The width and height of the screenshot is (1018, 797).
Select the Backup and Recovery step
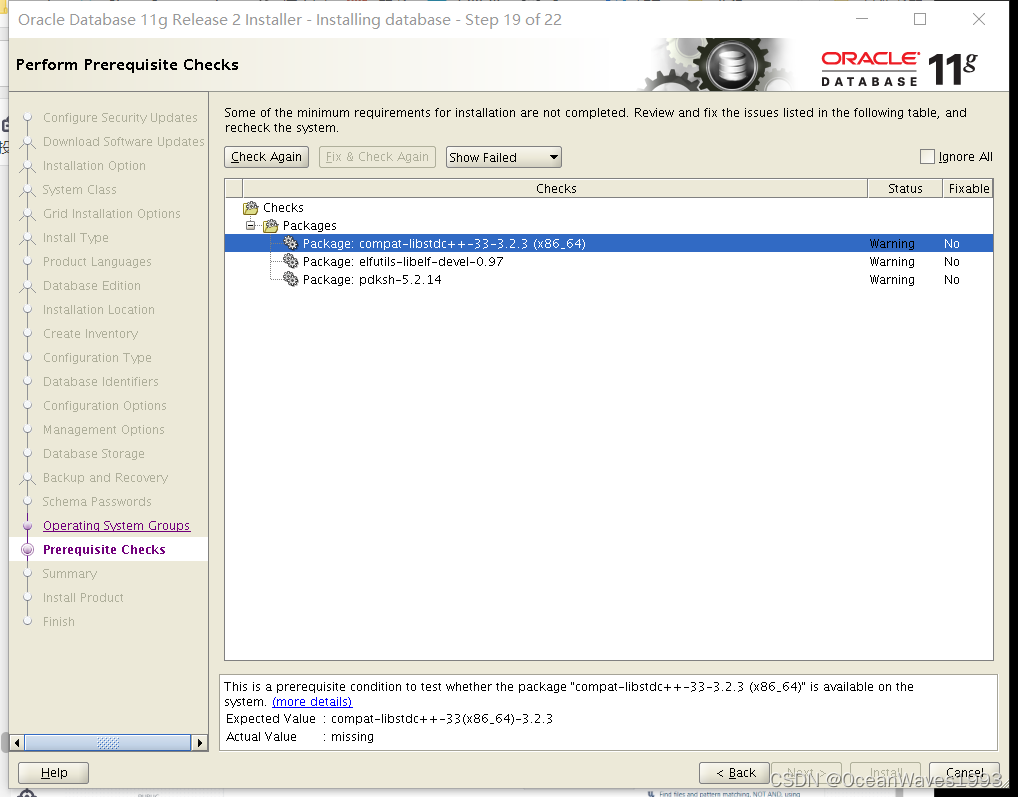point(105,478)
